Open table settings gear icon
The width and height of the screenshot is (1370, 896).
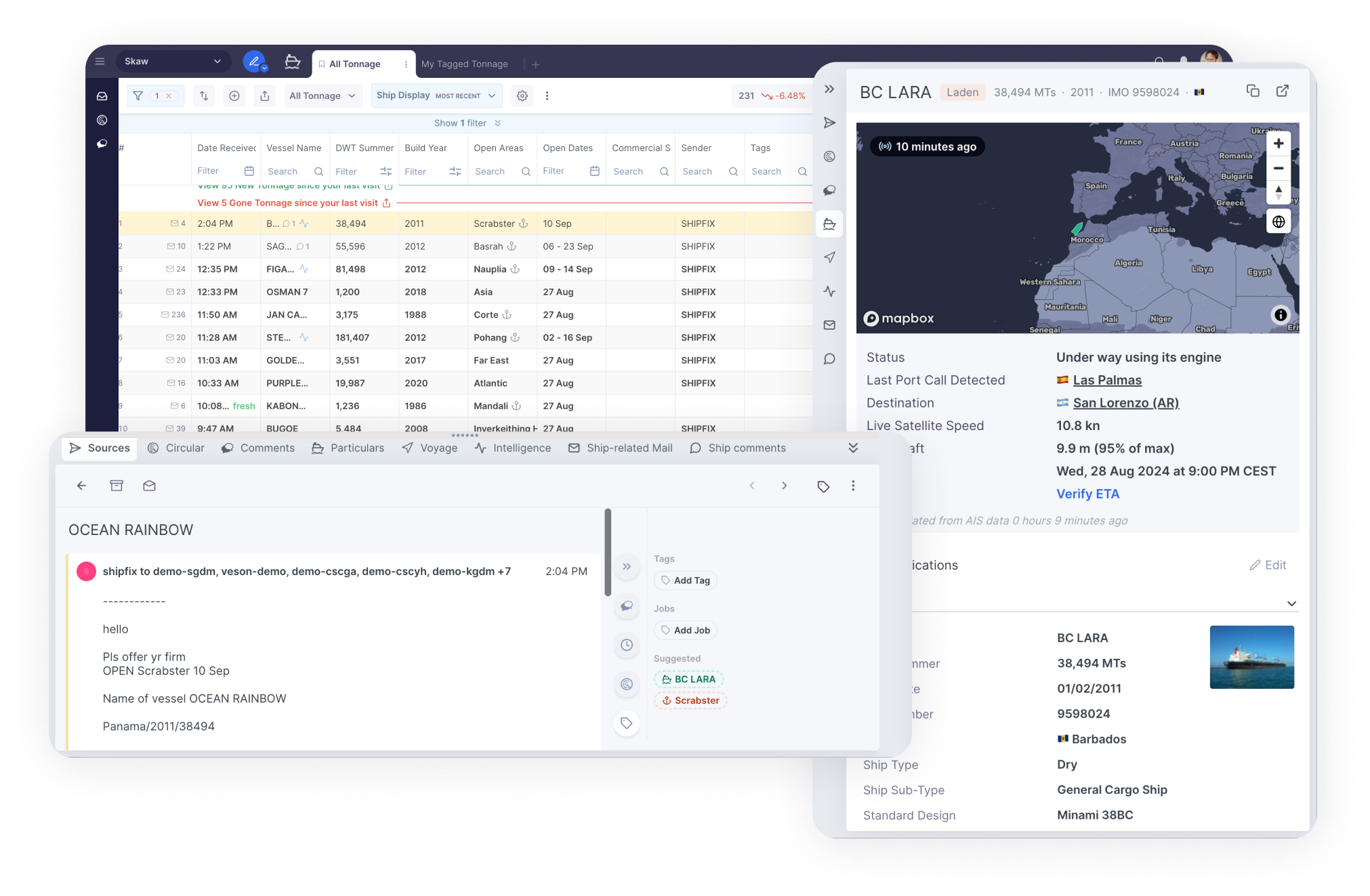point(522,95)
